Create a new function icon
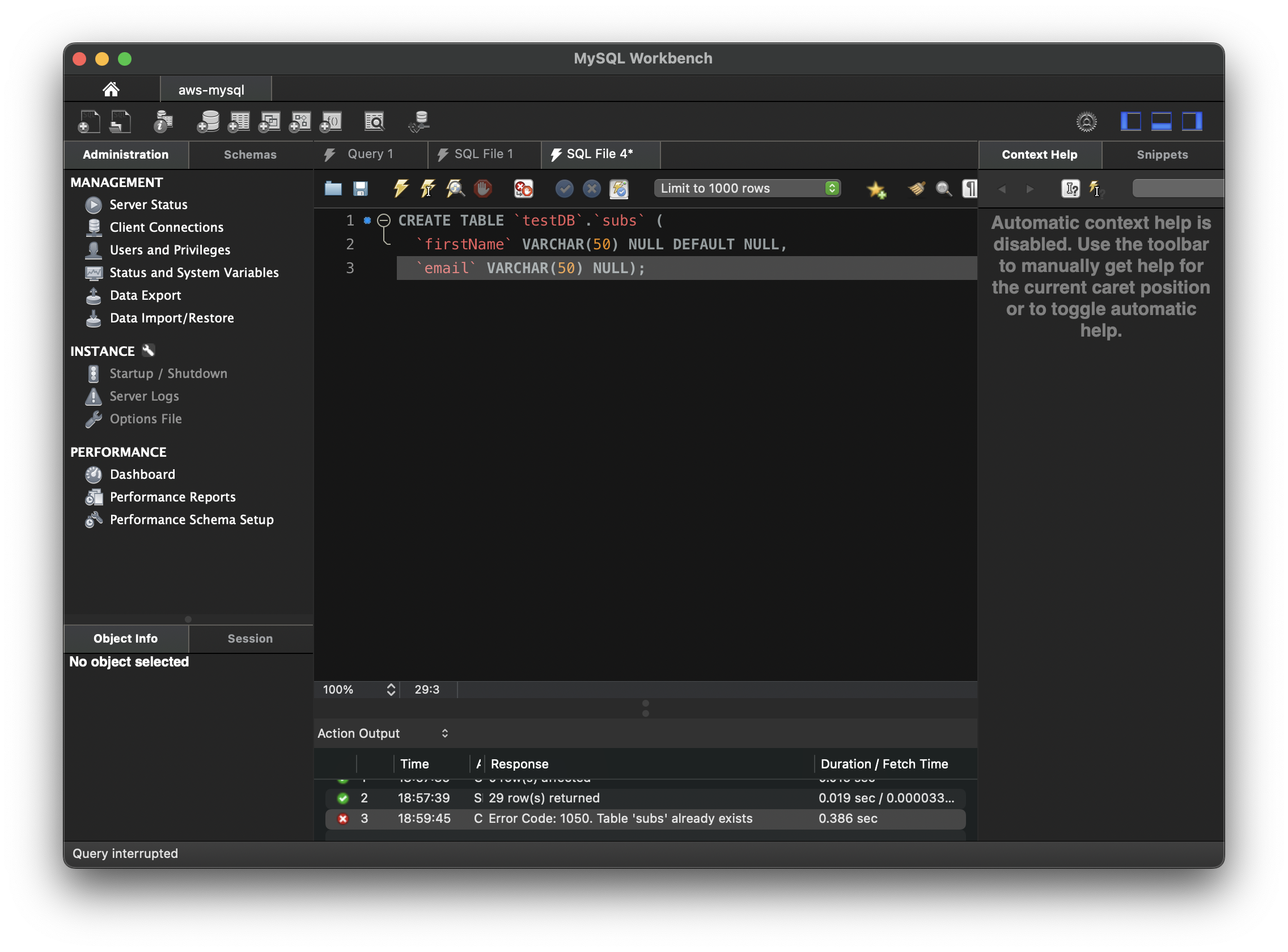1288x952 pixels. click(x=331, y=122)
